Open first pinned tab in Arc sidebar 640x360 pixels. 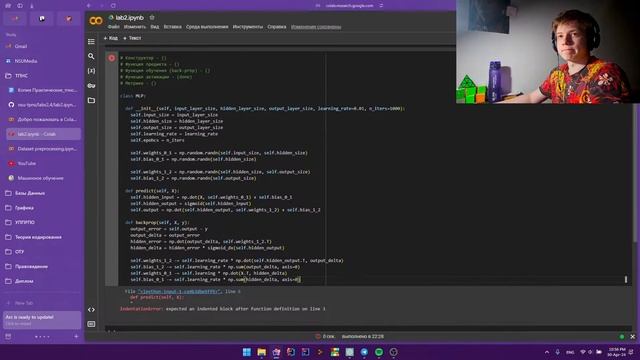tap(16, 19)
